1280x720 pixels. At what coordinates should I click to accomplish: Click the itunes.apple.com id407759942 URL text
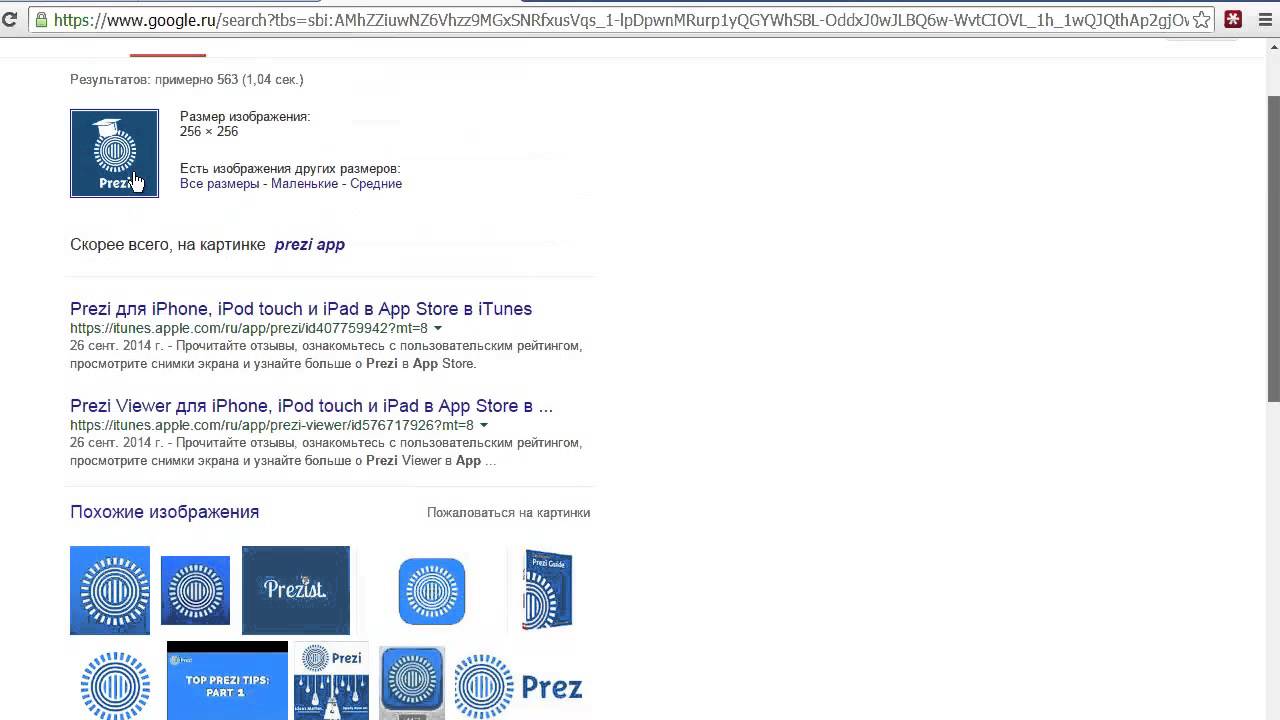pos(249,329)
